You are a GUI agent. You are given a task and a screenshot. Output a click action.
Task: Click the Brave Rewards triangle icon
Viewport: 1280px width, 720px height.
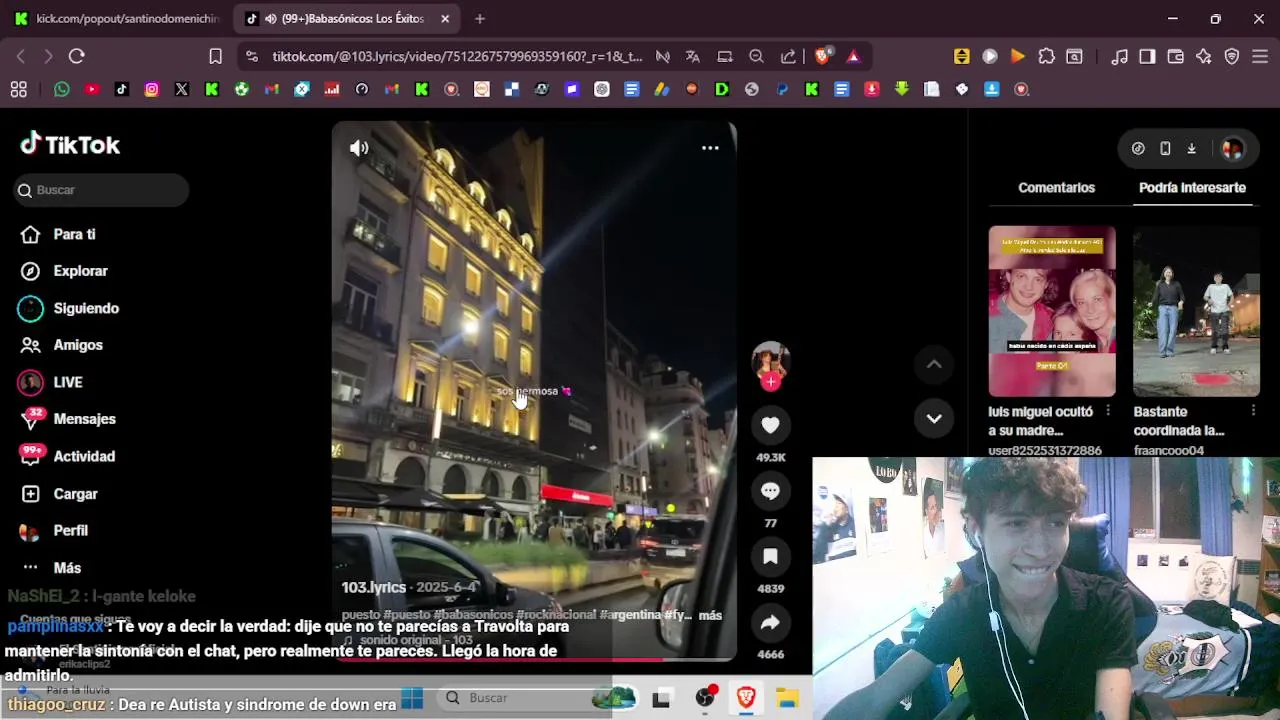click(x=853, y=57)
